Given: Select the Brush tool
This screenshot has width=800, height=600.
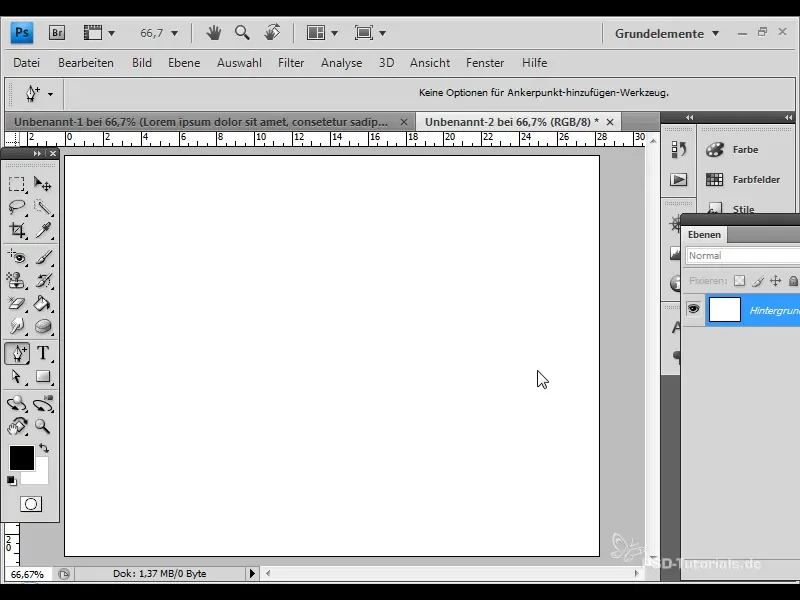Looking at the screenshot, I should point(43,257).
